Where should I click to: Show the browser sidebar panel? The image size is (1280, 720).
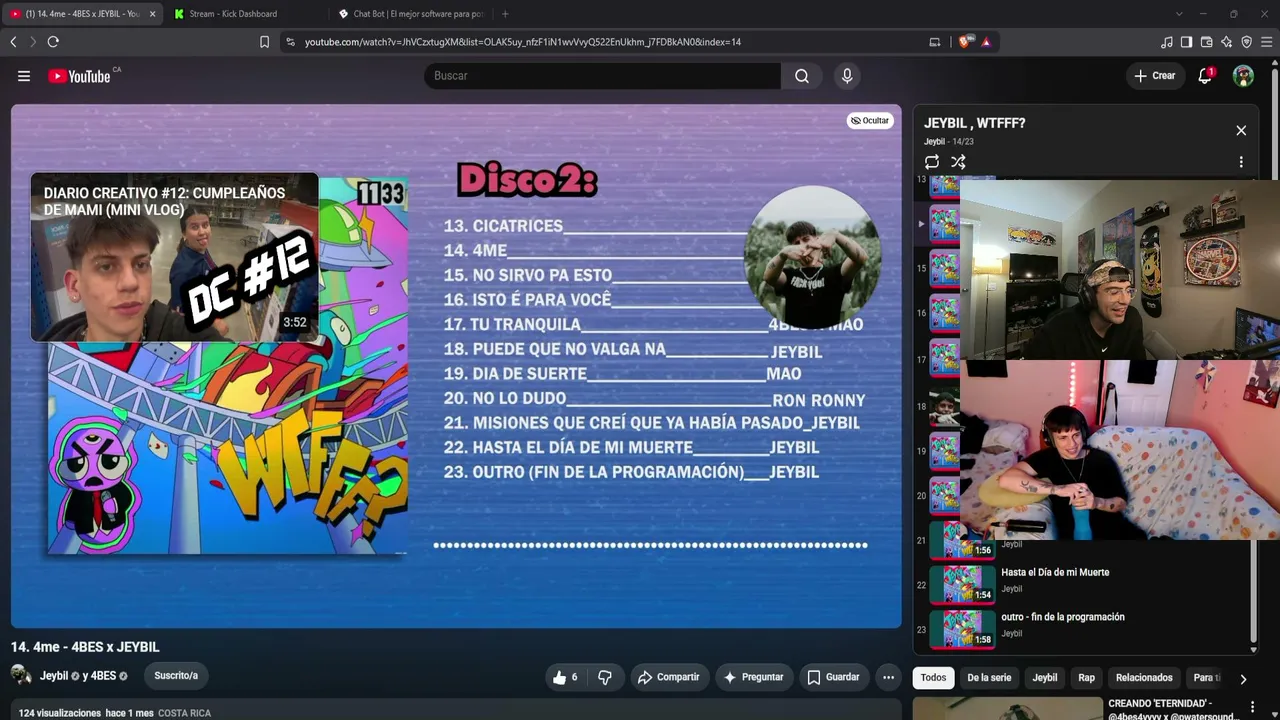tap(1186, 42)
